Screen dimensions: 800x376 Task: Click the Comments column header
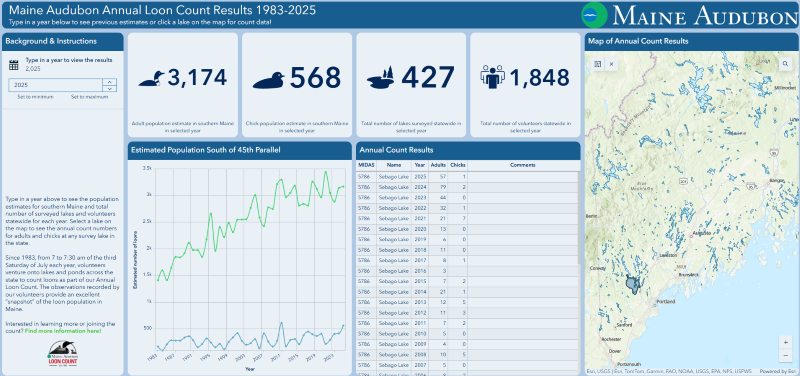522,165
